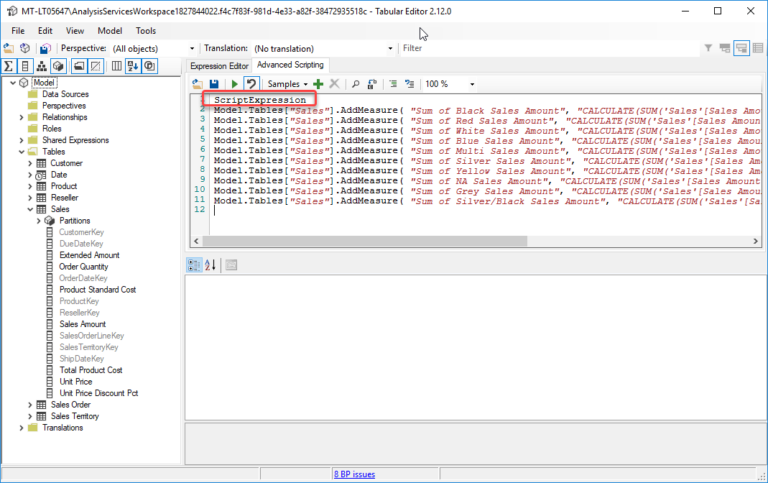The height and width of the screenshot is (483, 768).
Task: Toggle Show Hidden Objects button
Action: click(x=96, y=66)
